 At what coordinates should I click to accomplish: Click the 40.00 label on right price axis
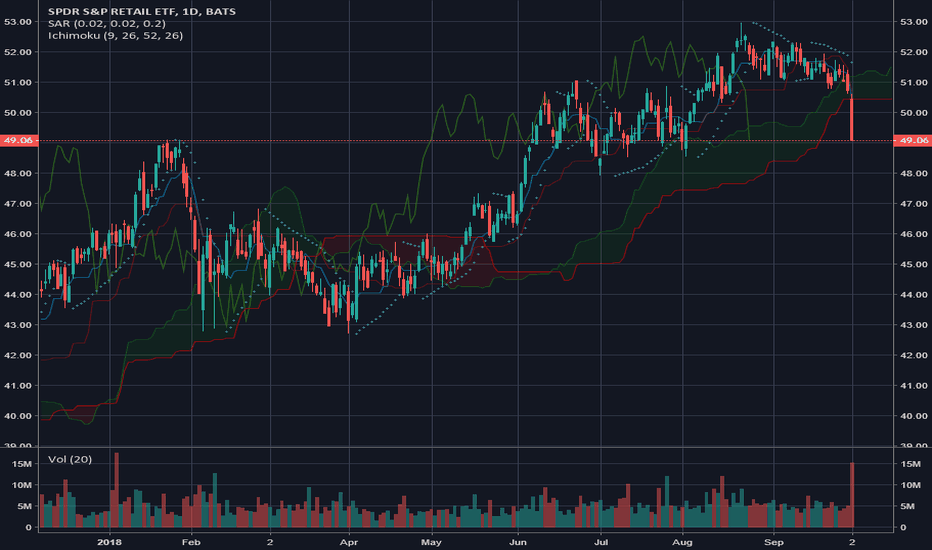click(914, 416)
